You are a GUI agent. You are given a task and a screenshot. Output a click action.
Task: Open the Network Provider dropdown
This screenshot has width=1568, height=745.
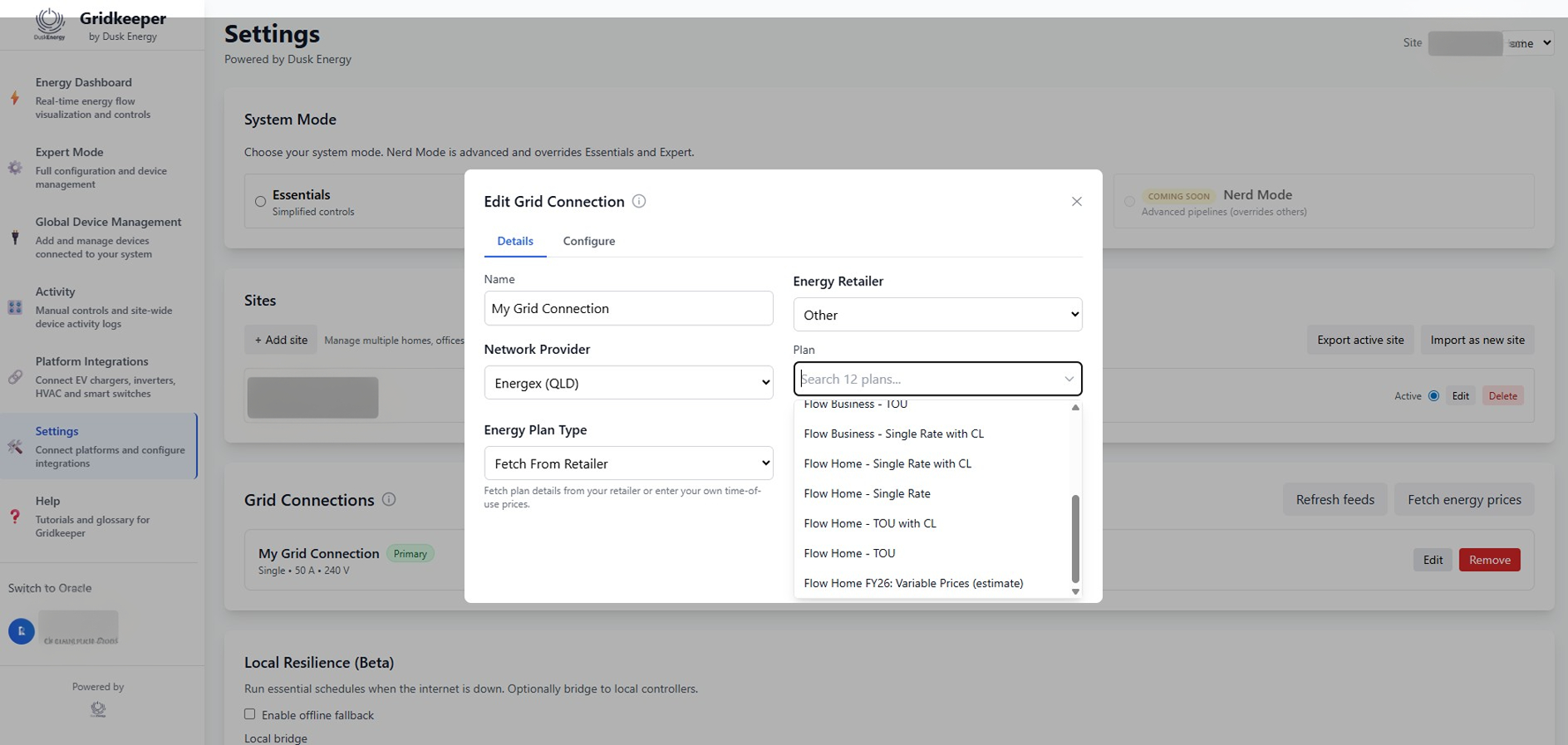(x=628, y=383)
